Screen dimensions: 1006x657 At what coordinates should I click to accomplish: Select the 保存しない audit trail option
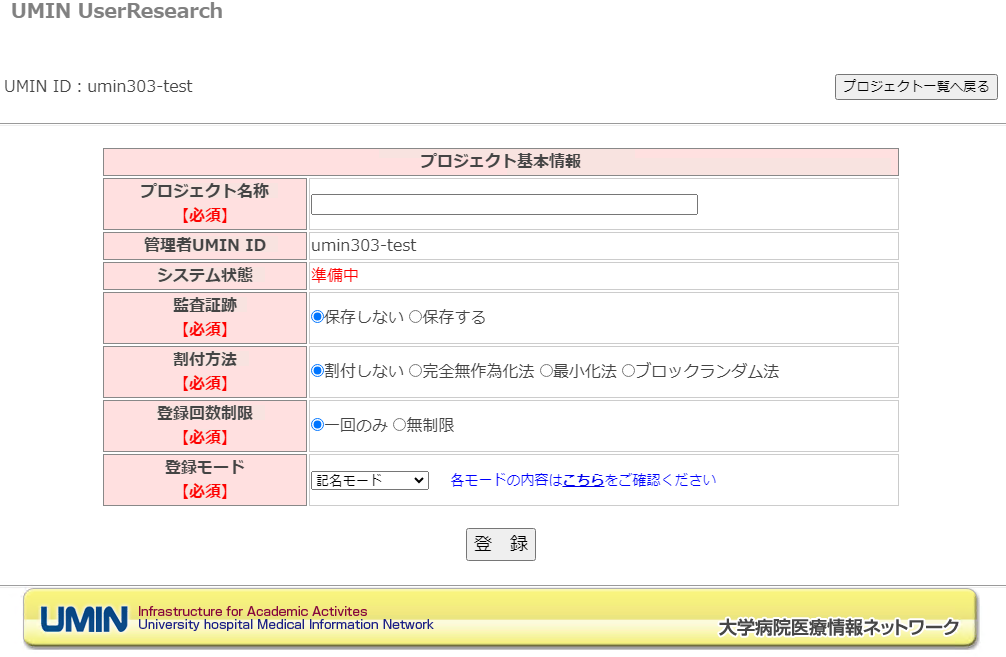coord(318,317)
